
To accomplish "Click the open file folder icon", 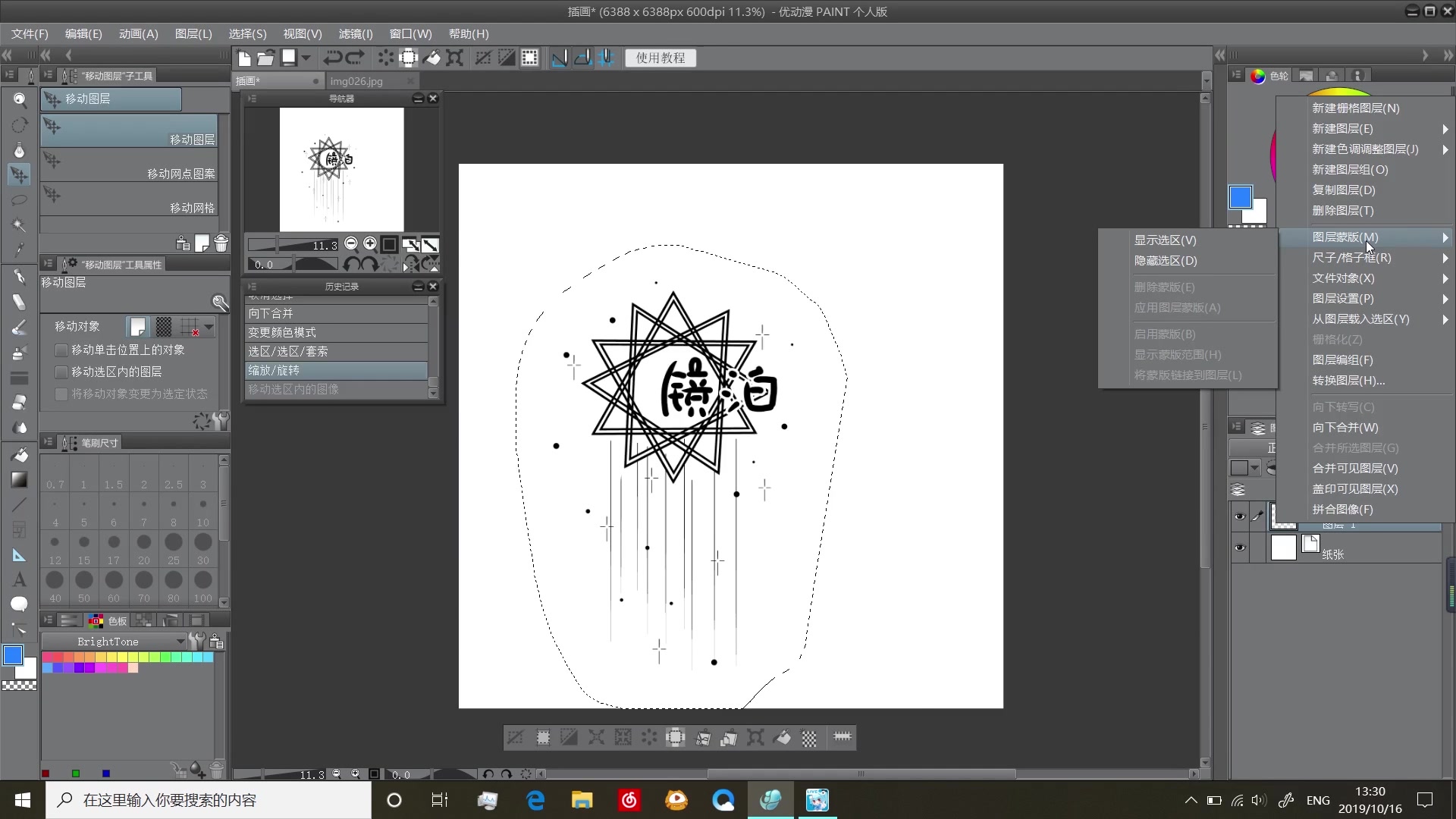I will click(x=265, y=58).
